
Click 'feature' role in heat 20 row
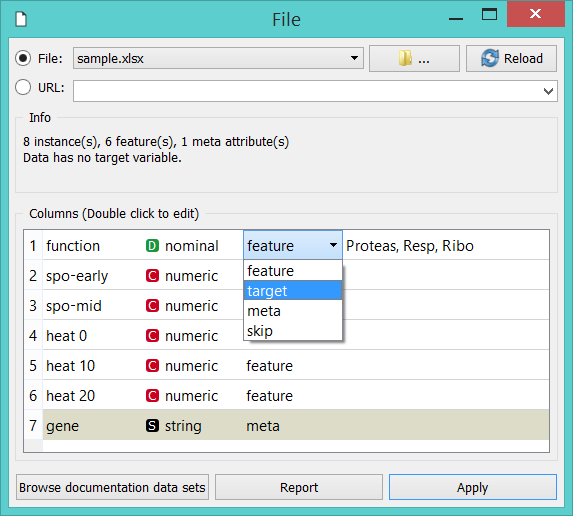click(270, 395)
